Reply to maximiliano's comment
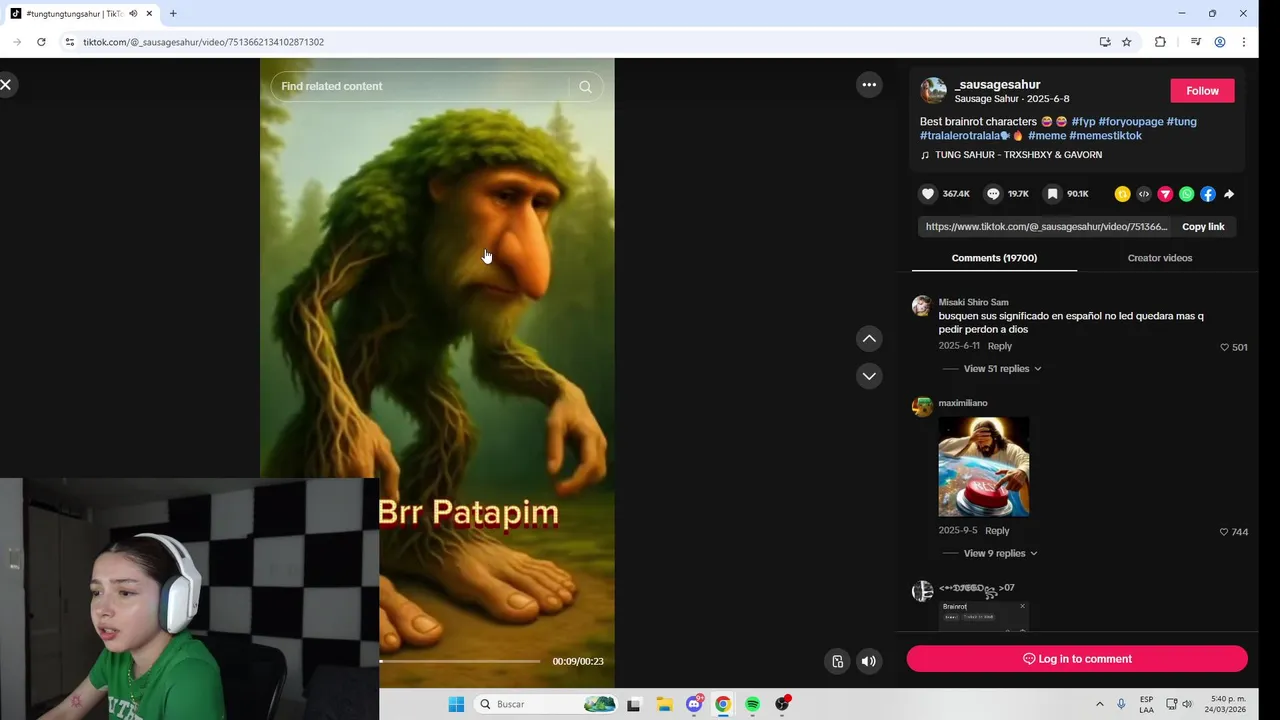 997,531
